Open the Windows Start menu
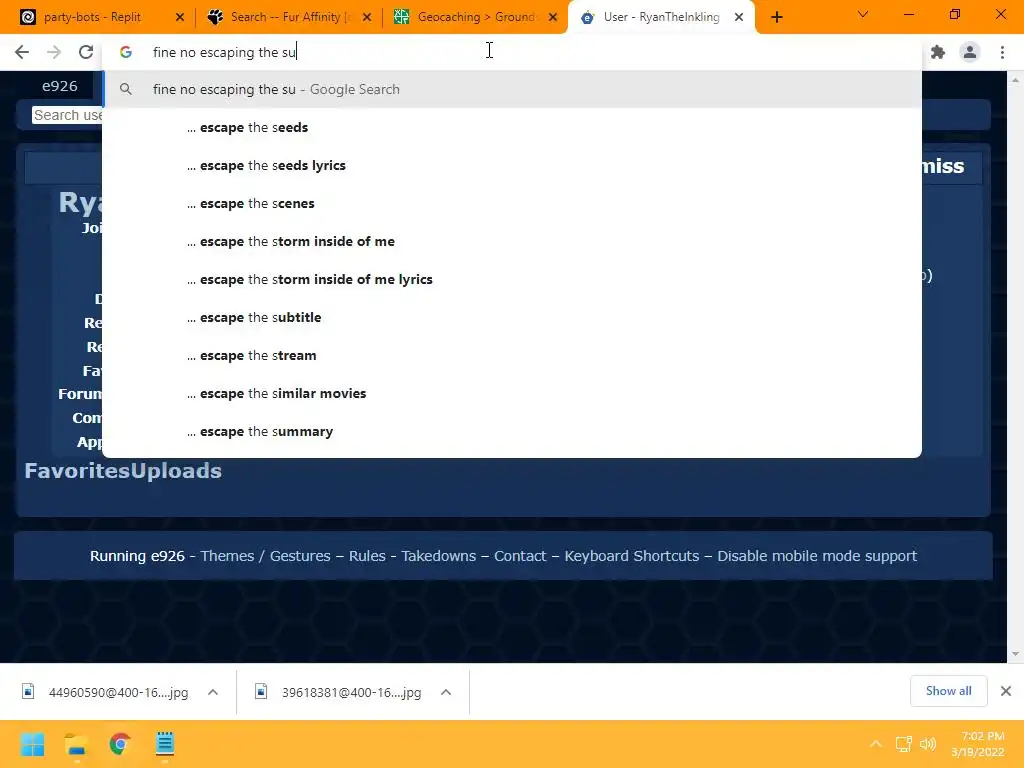Viewport: 1024px width, 768px height. (32, 744)
